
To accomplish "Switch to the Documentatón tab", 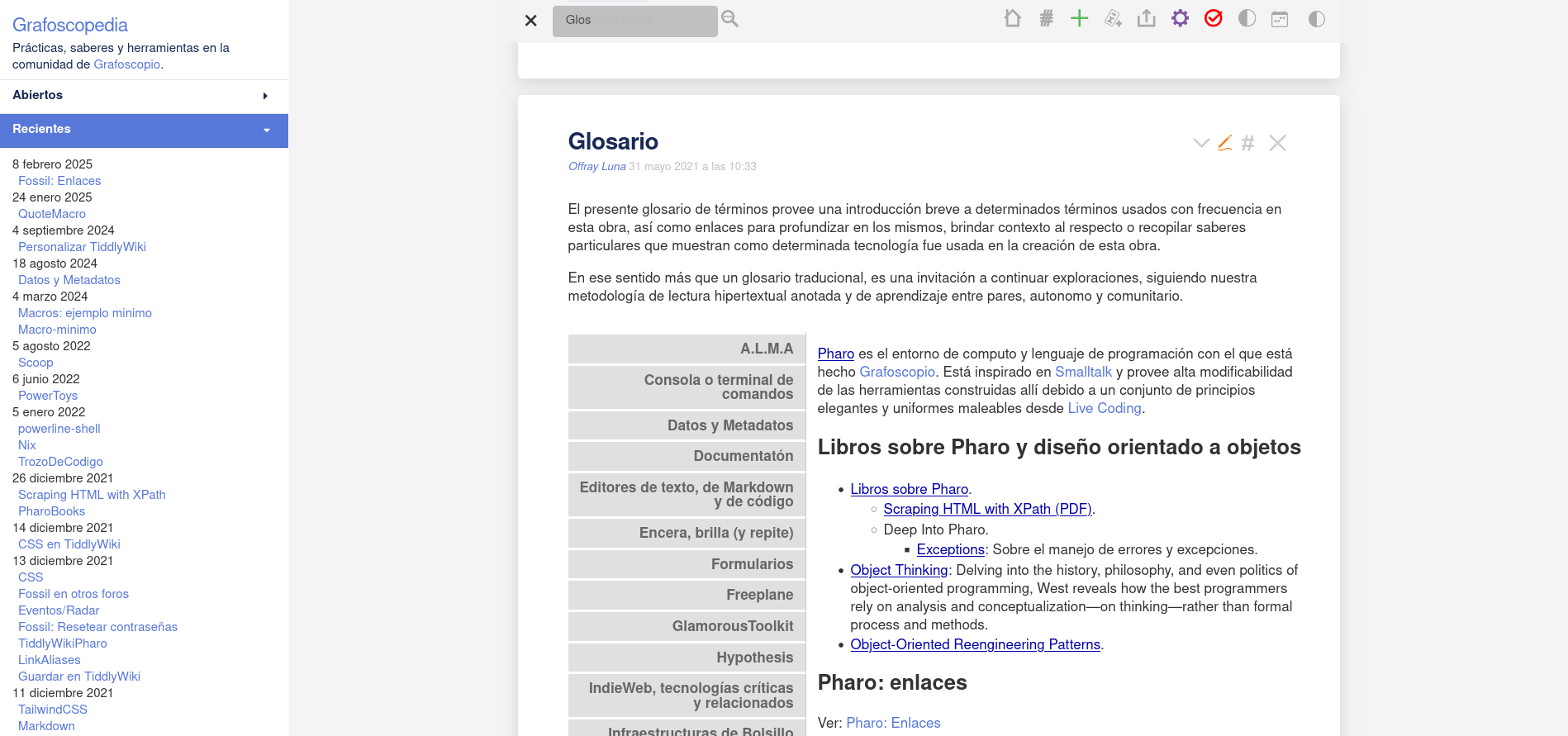I will click(687, 456).
